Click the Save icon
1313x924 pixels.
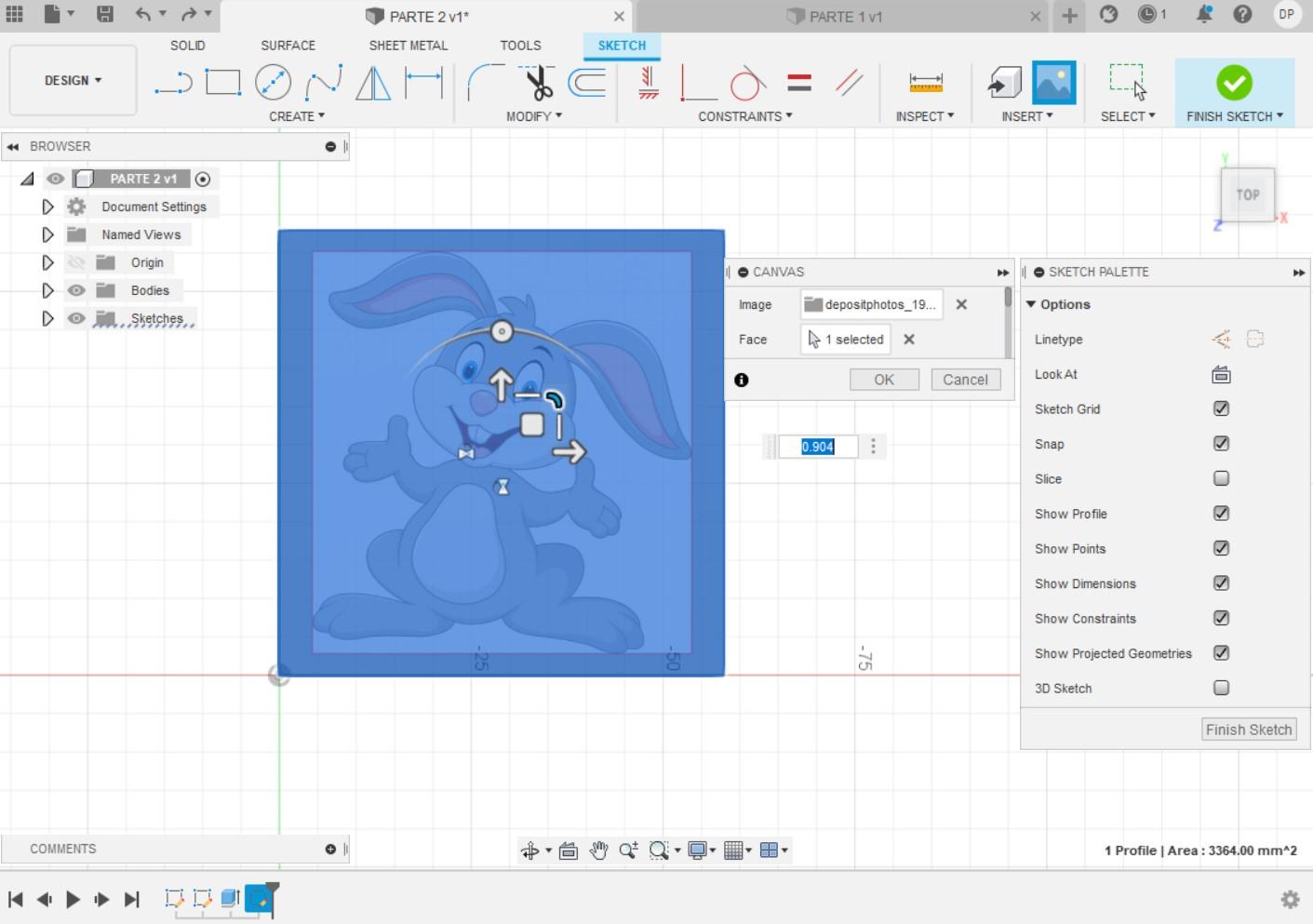pos(105,14)
